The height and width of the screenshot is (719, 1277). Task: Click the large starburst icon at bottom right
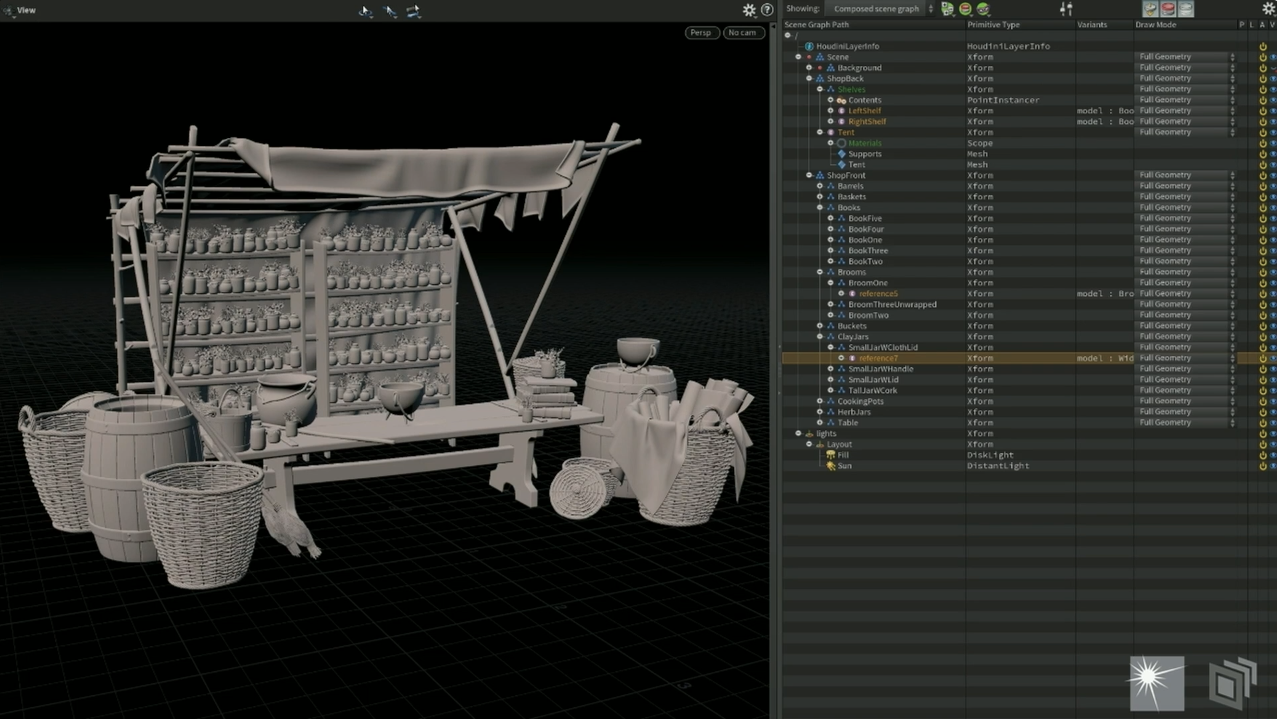click(x=1157, y=683)
